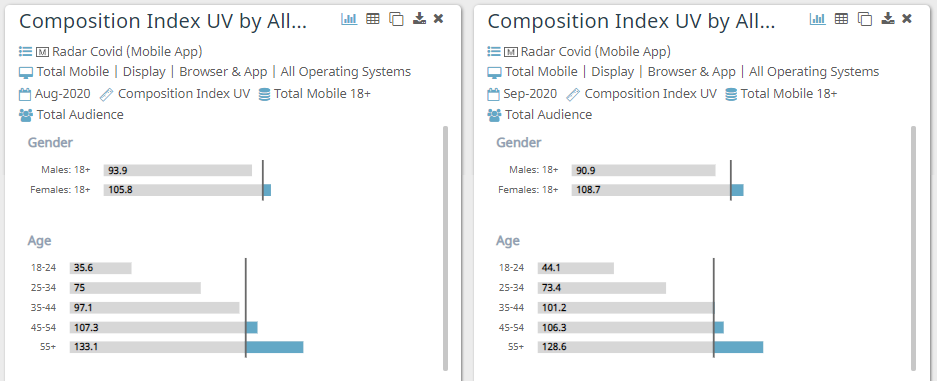Switch to table view in Sep-2020 panel

[841, 19]
